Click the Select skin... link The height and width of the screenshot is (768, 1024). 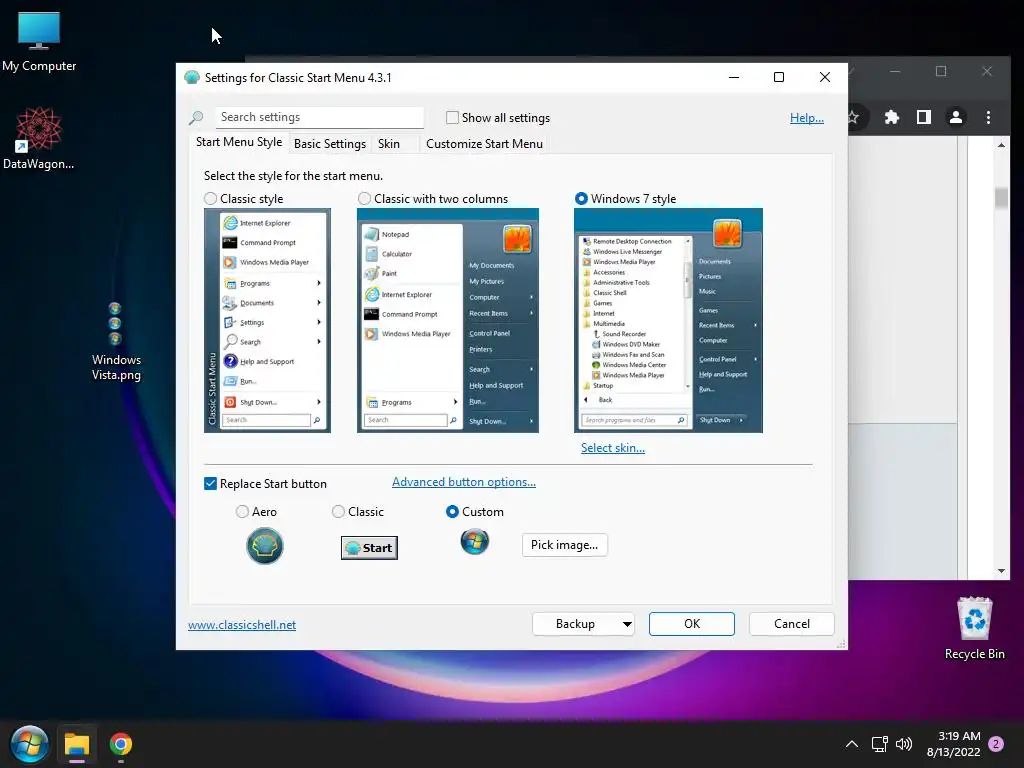(613, 448)
